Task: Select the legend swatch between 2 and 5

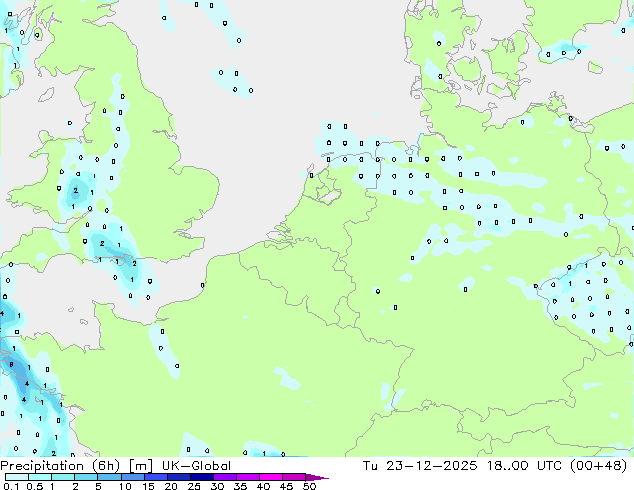Action: click(86, 477)
